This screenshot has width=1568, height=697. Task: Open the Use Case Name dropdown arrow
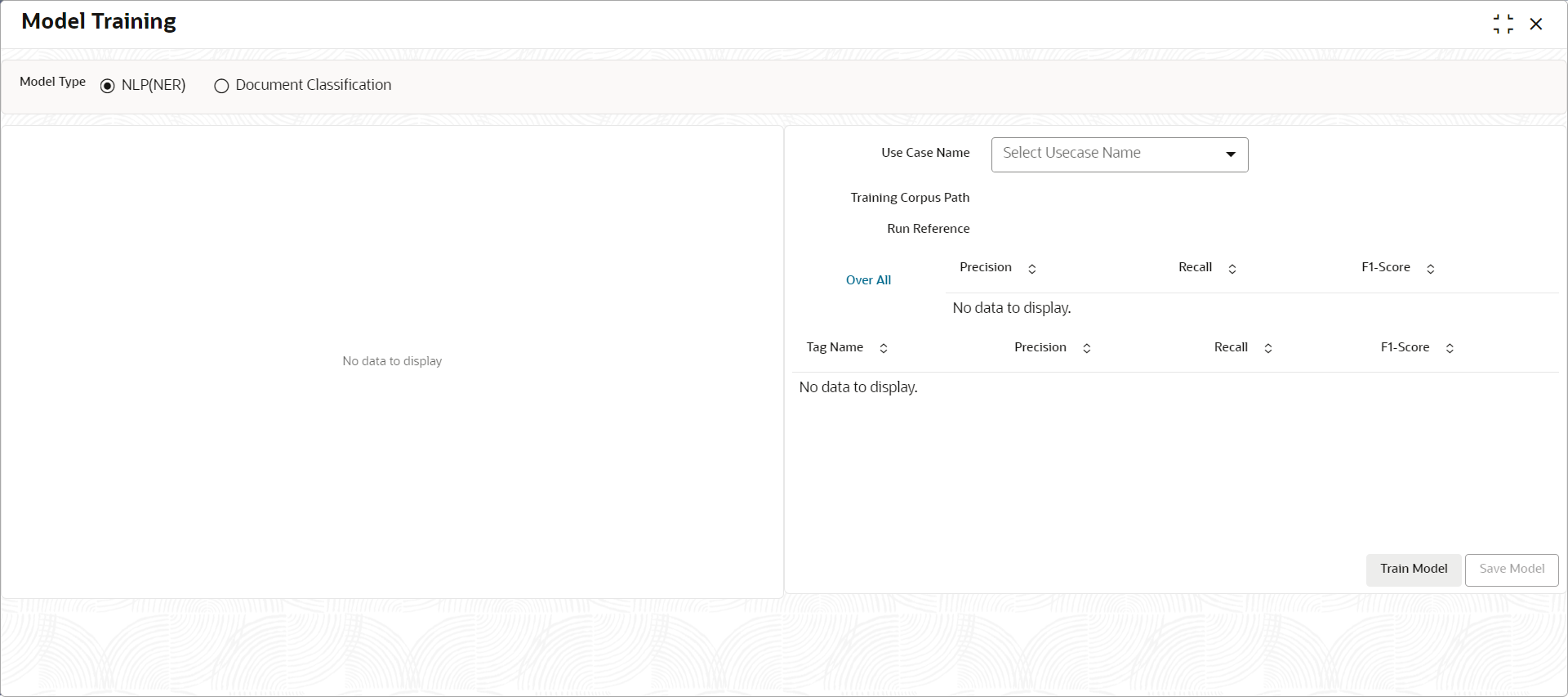tap(1231, 154)
